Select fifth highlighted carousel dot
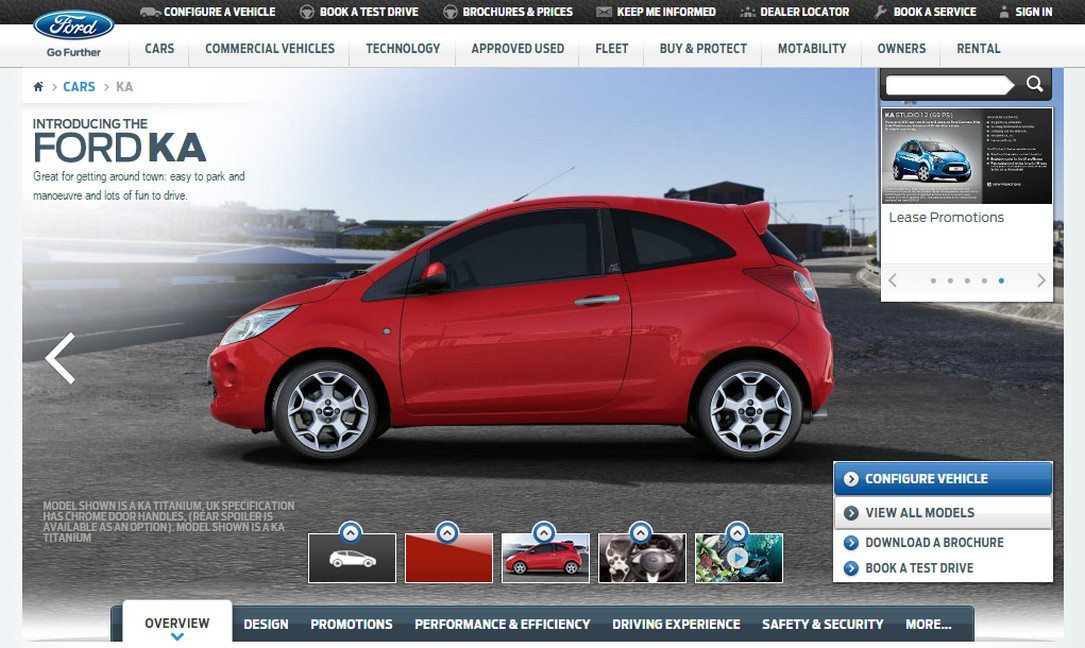This screenshot has width=1085, height=648. tap(1001, 280)
